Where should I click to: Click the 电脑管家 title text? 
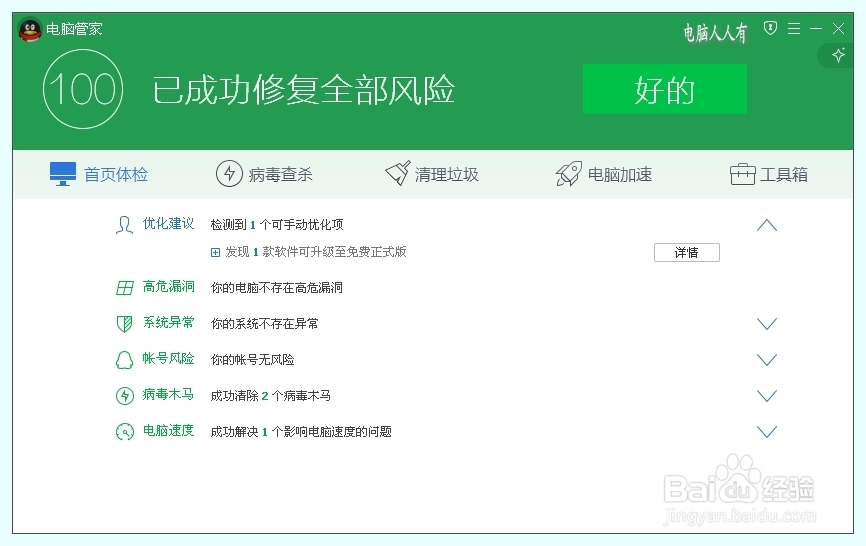pos(74,29)
